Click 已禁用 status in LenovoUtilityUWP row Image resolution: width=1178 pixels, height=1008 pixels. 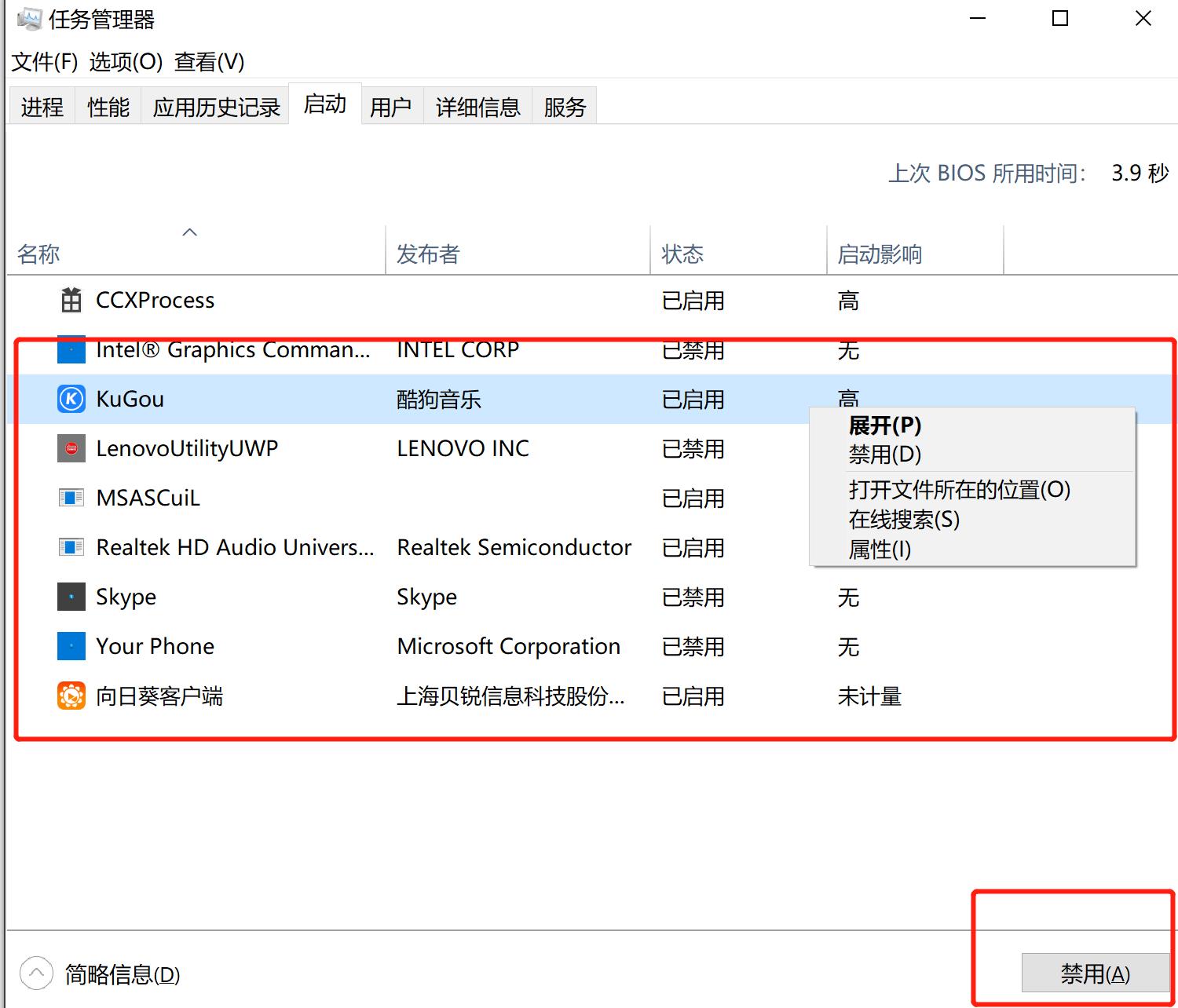click(693, 449)
